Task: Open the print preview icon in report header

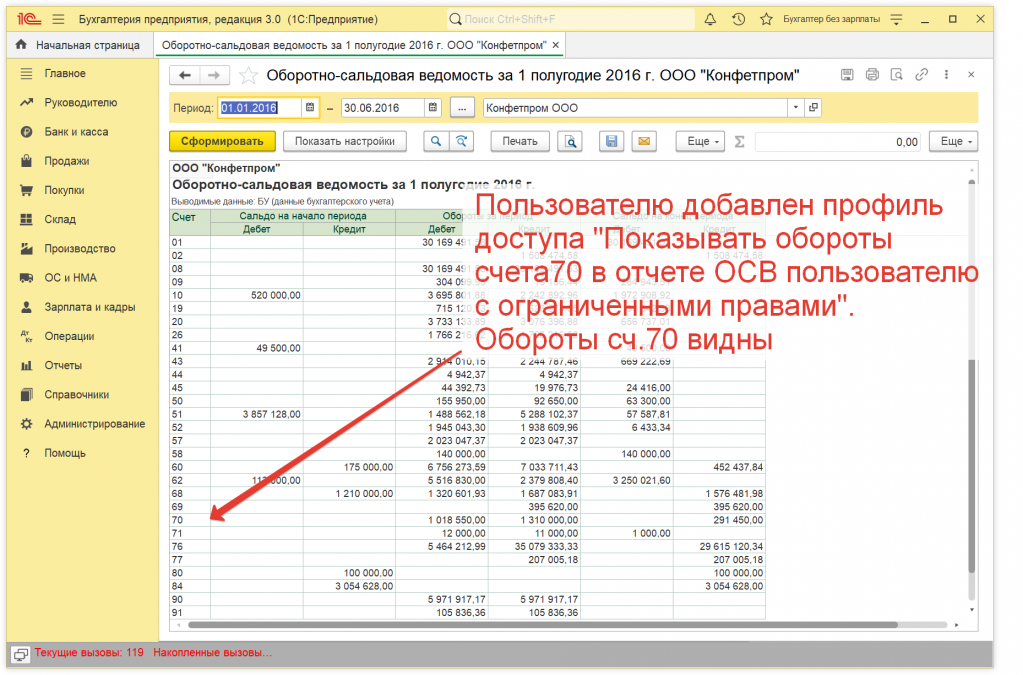Action: click(896, 75)
